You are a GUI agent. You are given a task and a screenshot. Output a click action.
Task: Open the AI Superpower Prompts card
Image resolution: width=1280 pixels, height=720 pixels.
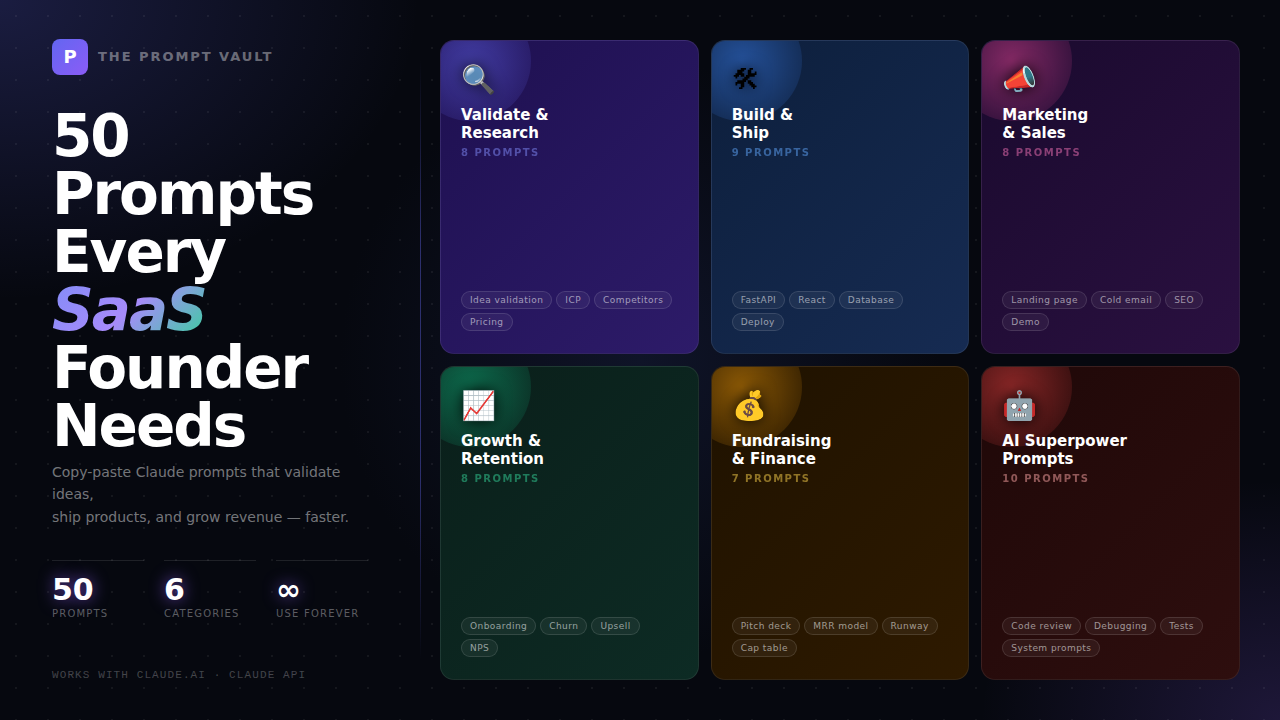[x=1110, y=522]
